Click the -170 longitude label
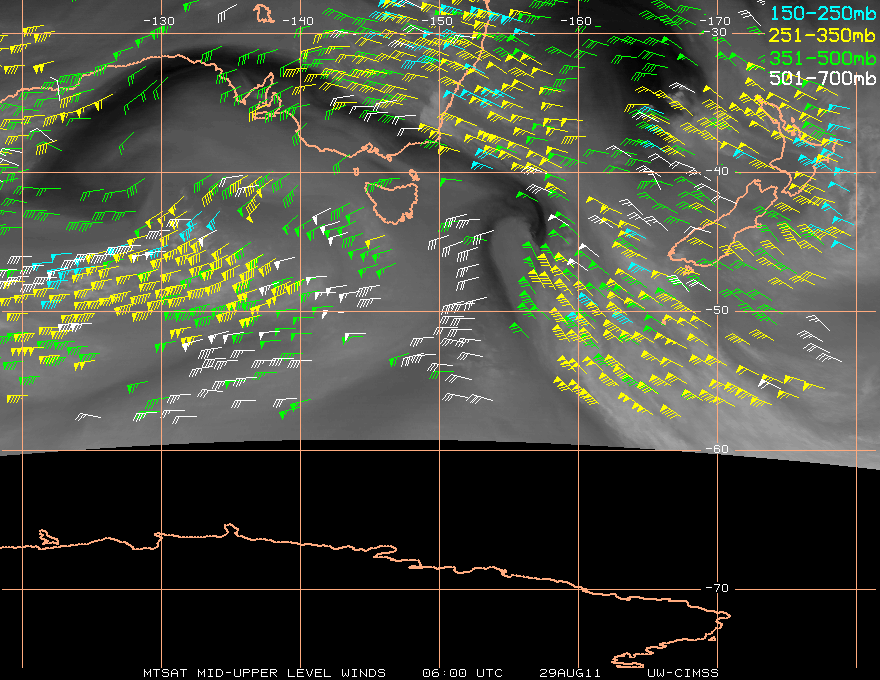This screenshot has width=880, height=680. (715, 21)
